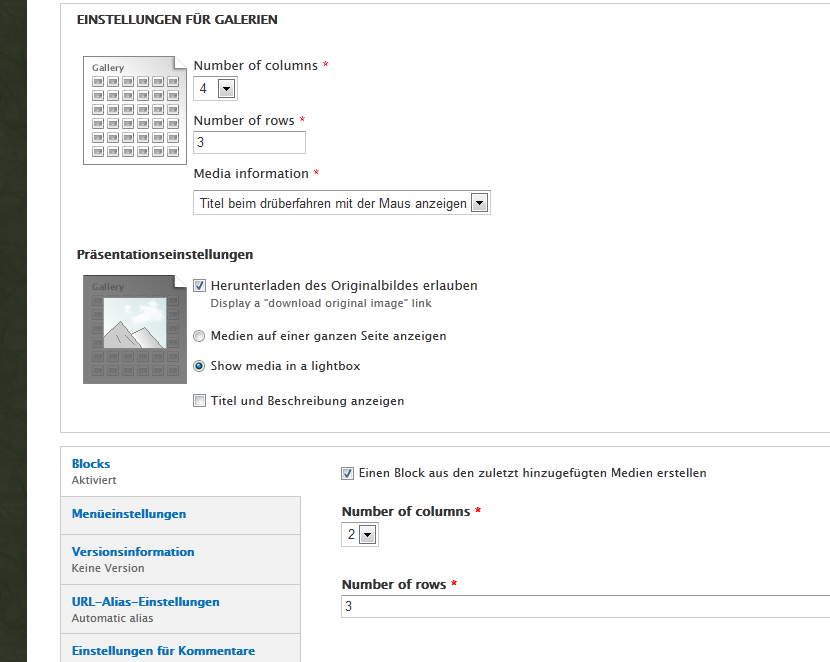Click the block Number of rows field
Screen dimensions: 830x662
click(585, 607)
